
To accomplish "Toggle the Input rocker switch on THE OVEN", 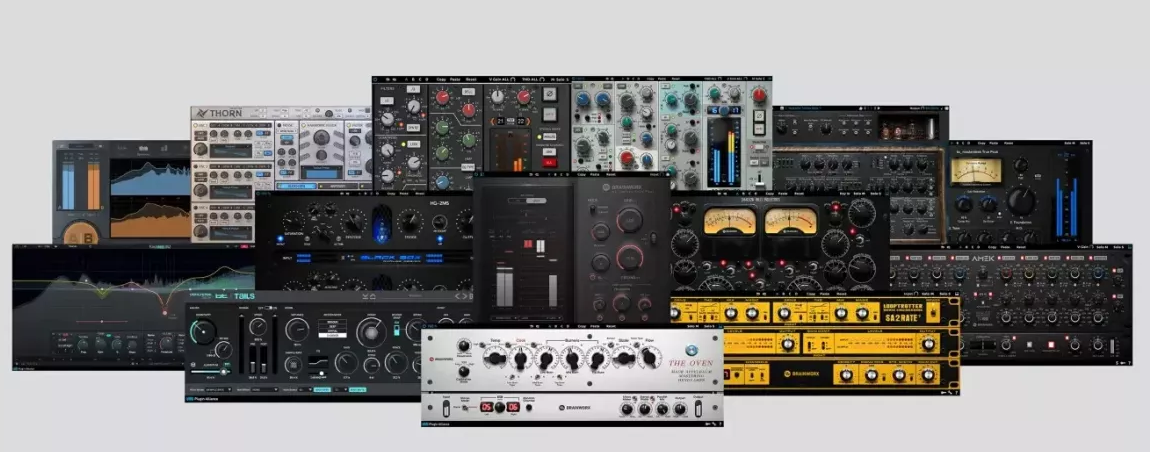I will [446, 409].
